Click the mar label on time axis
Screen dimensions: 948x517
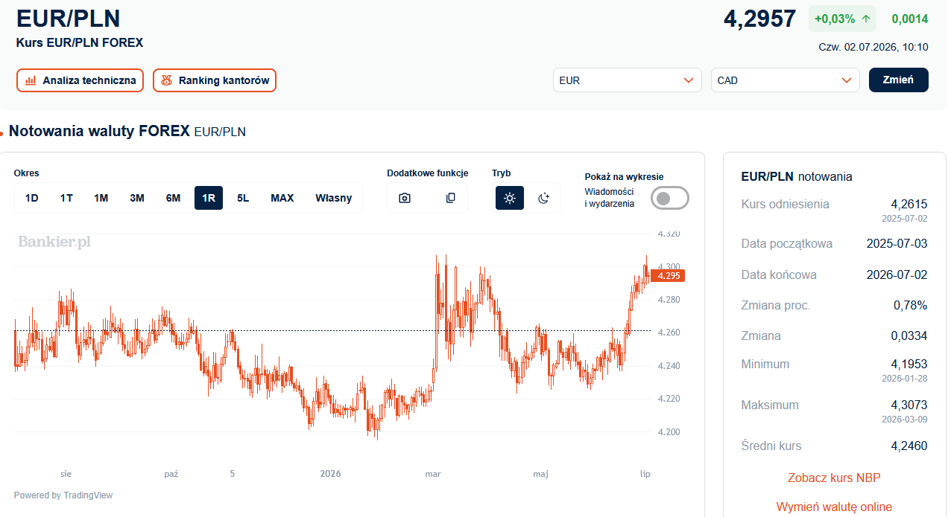(x=433, y=473)
